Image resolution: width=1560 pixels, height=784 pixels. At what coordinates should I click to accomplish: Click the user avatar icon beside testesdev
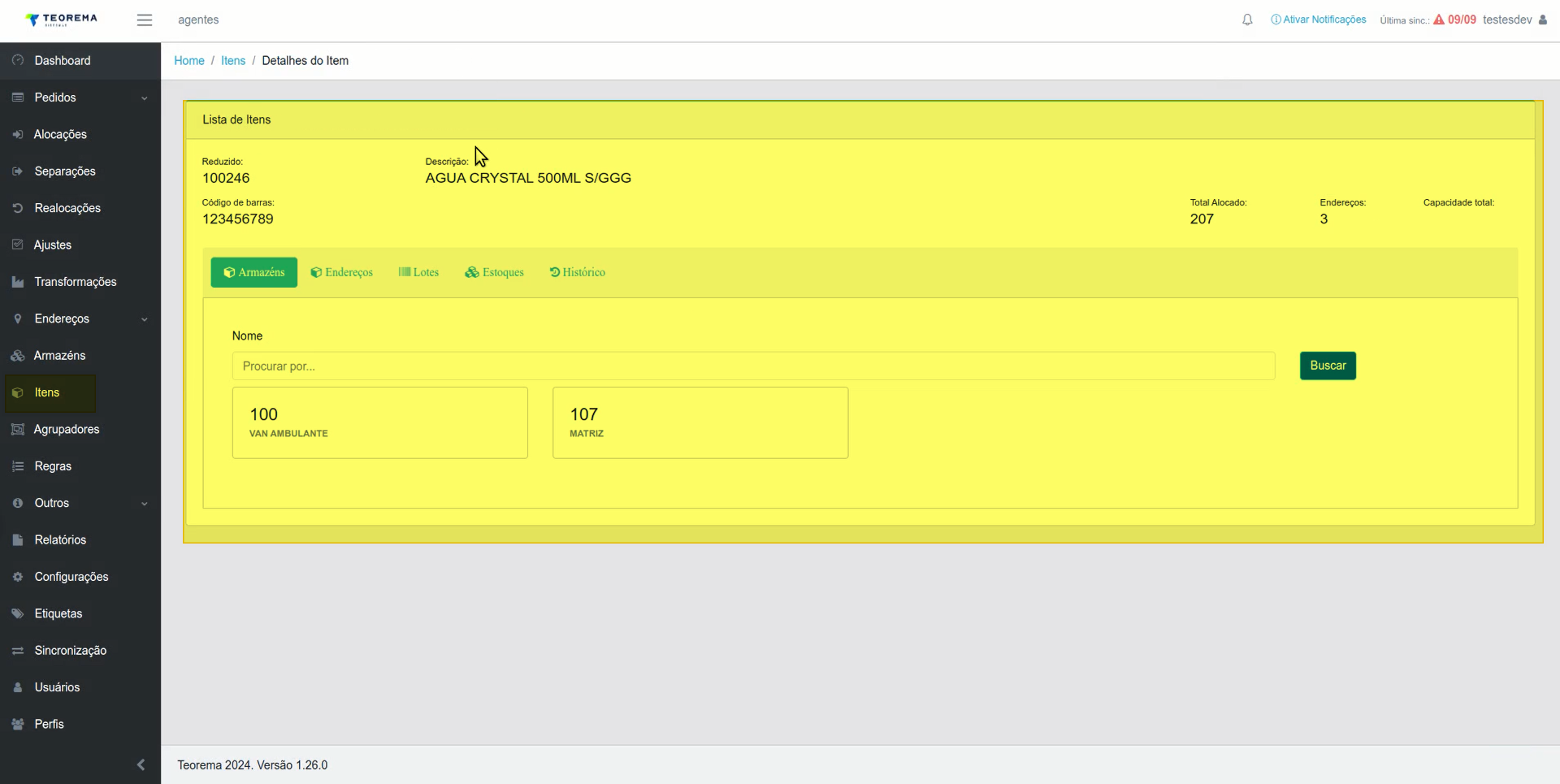pyautogui.click(x=1543, y=19)
